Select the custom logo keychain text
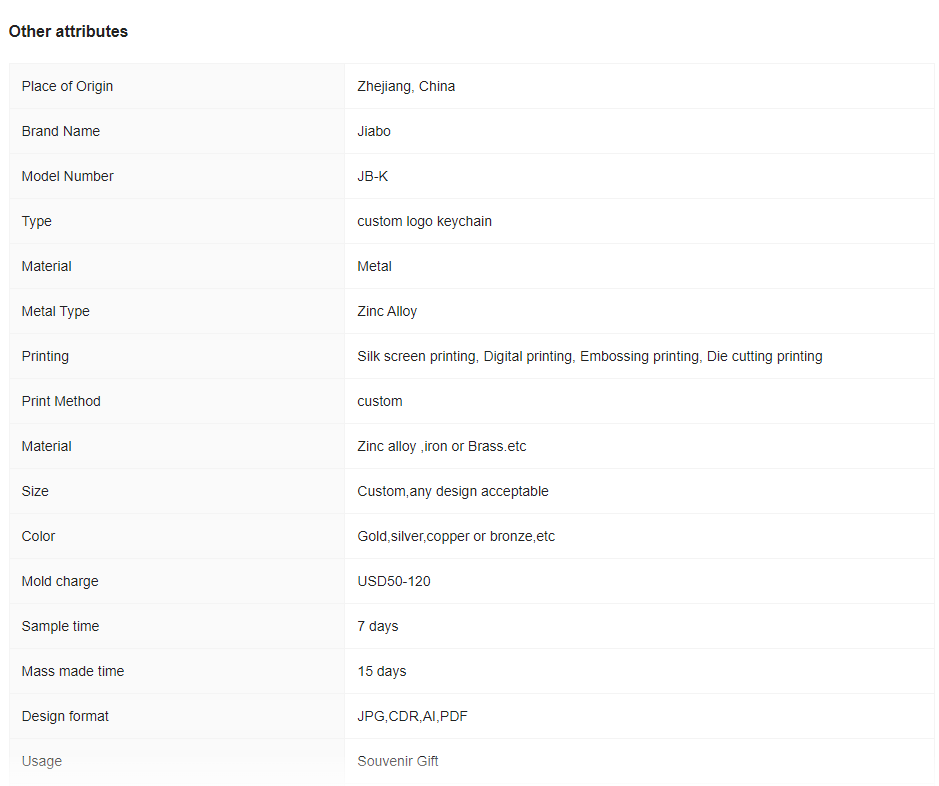Image resolution: width=939 pixels, height=786 pixels. [425, 221]
